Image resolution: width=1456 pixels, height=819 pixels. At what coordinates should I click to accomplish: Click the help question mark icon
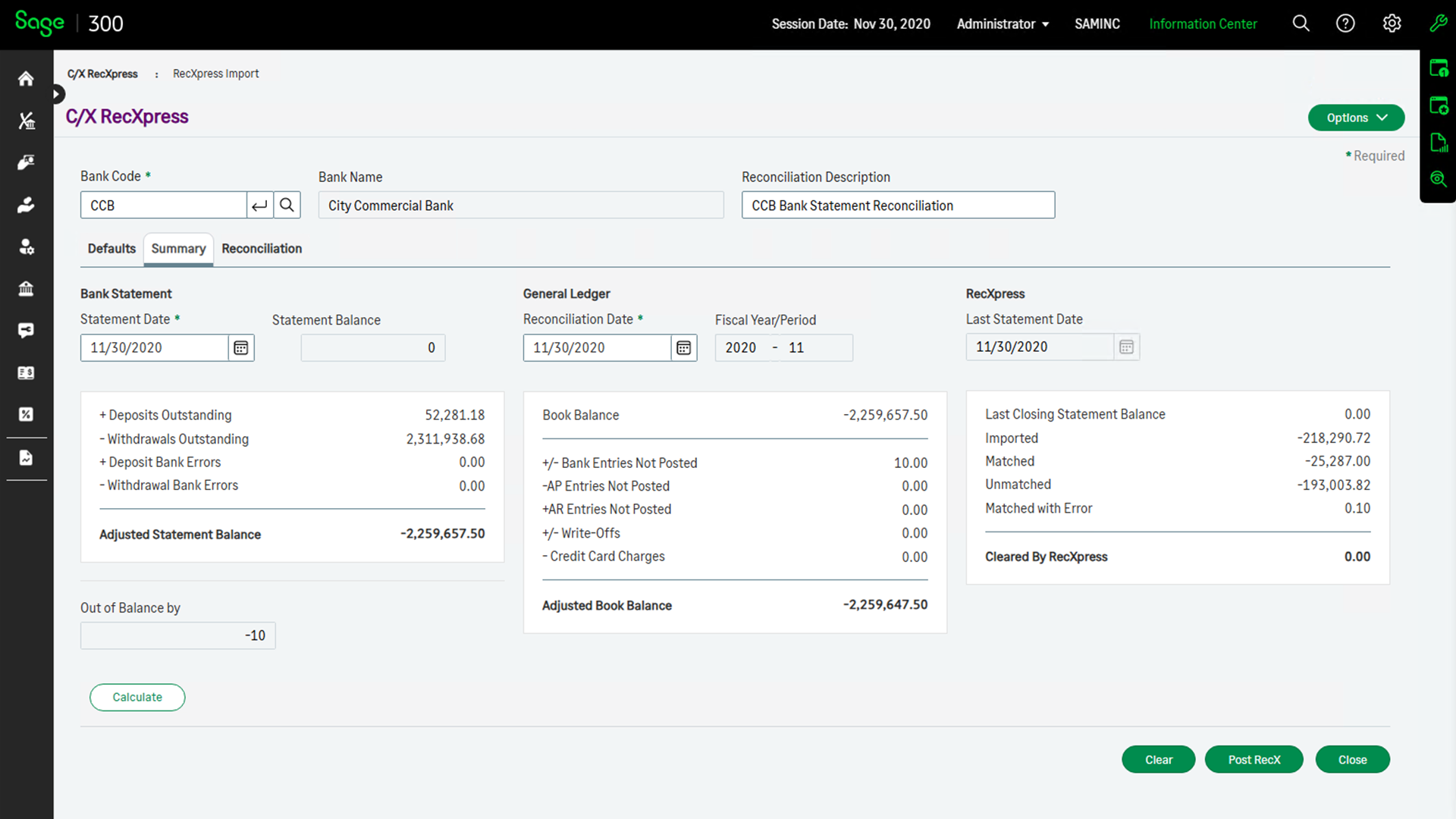point(1345,24)
